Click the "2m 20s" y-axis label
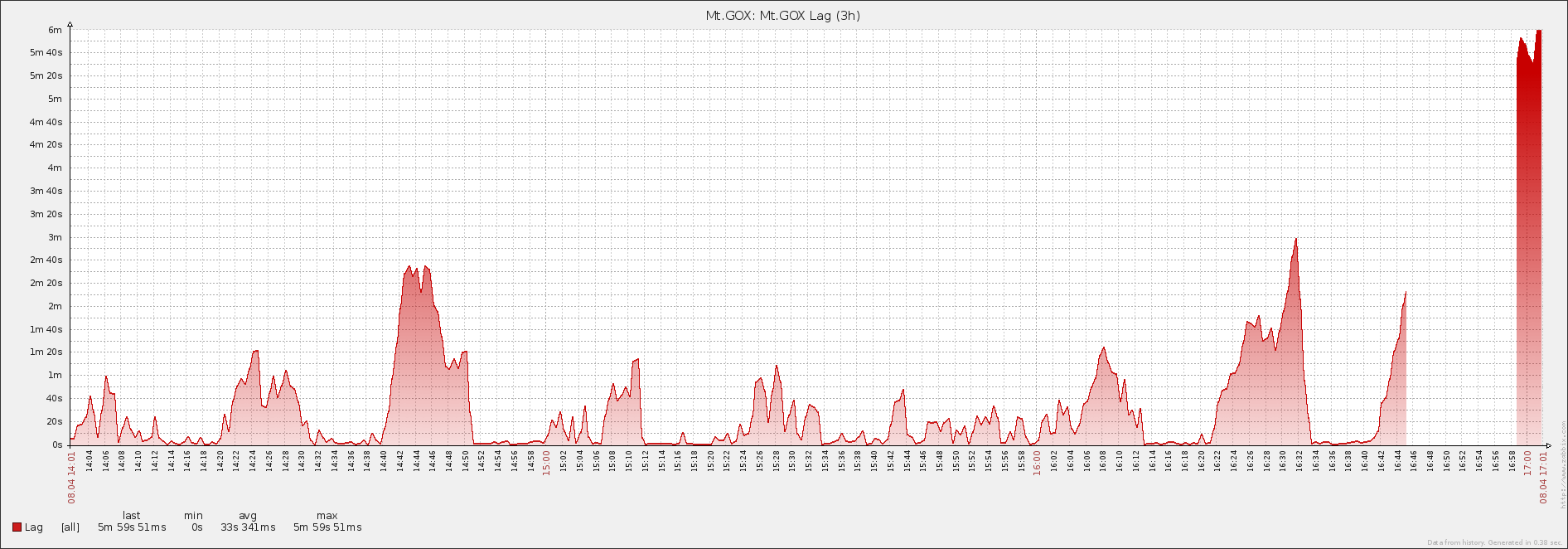The height and width of the screenshot is (549, 1568). 46,284
